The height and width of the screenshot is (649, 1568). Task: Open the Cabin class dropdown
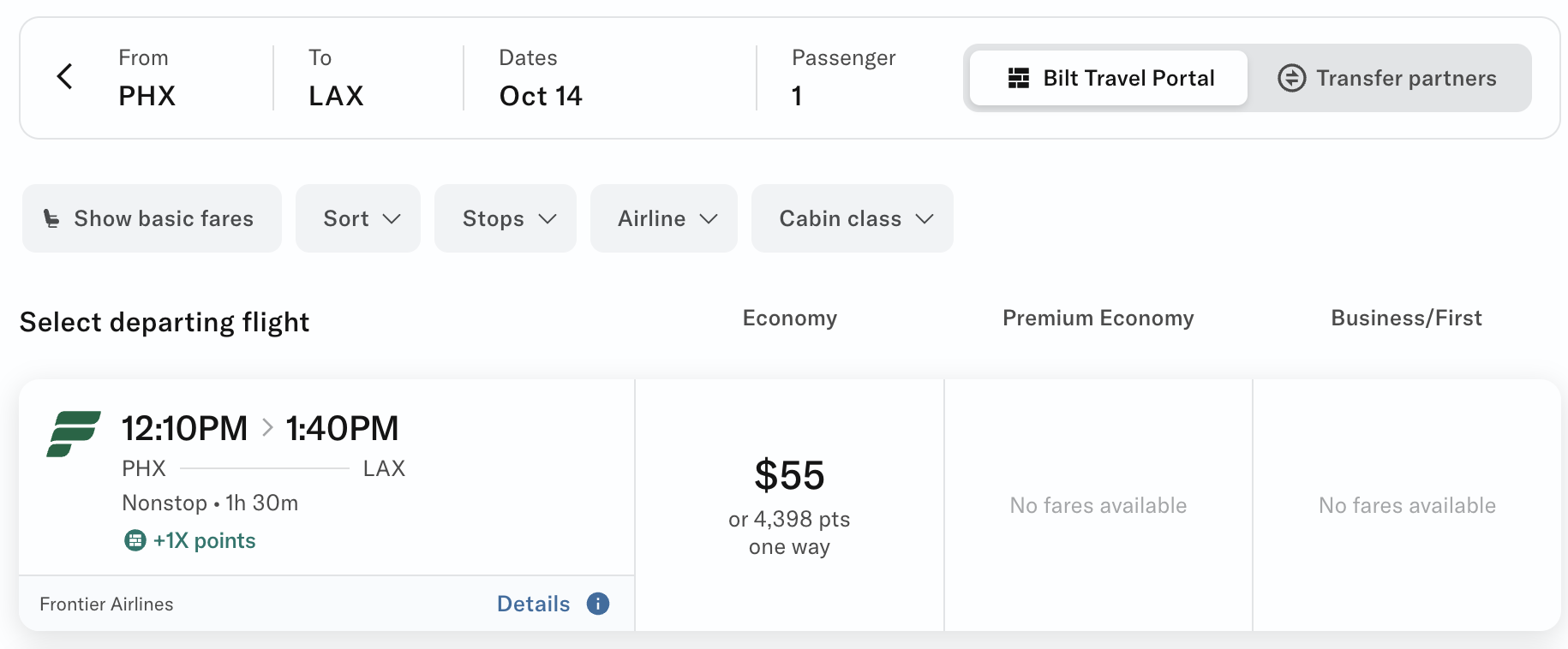point(852,218)
